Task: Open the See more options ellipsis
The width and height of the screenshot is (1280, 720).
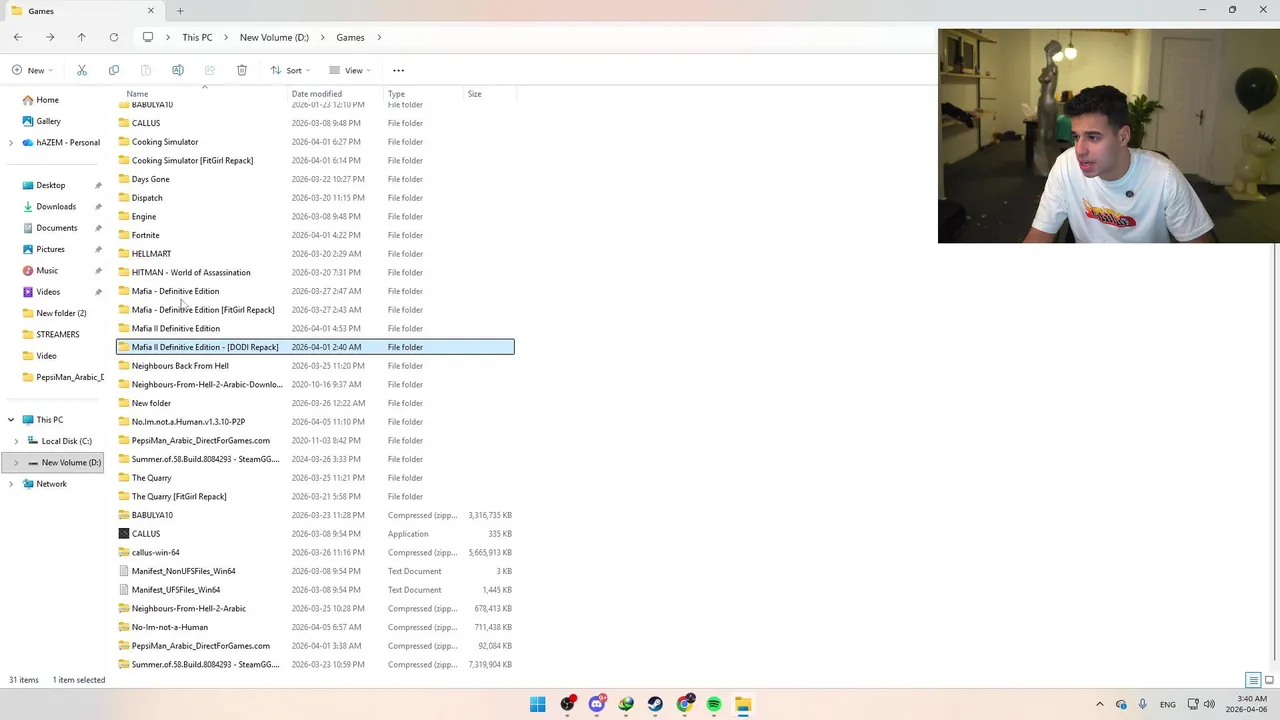Action: coord(398,70)
